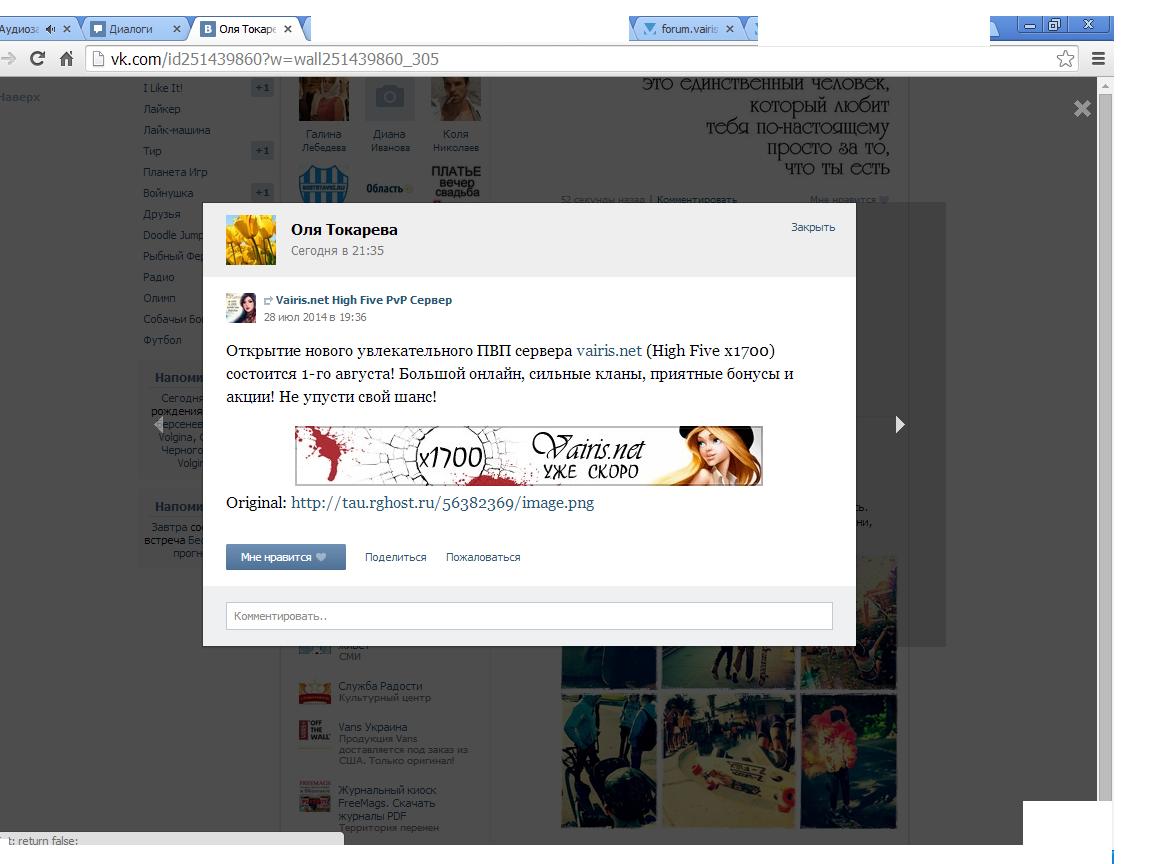Bookmark this page with the star icon
The height and width of the screenshot is (864, 1152).
point(1065,59)
